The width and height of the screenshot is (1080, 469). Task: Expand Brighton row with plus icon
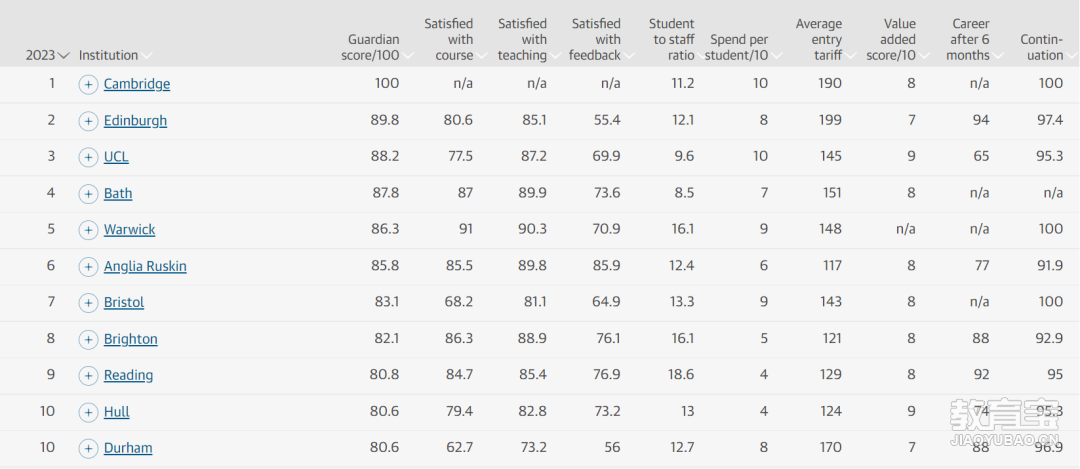pos(88,340)
